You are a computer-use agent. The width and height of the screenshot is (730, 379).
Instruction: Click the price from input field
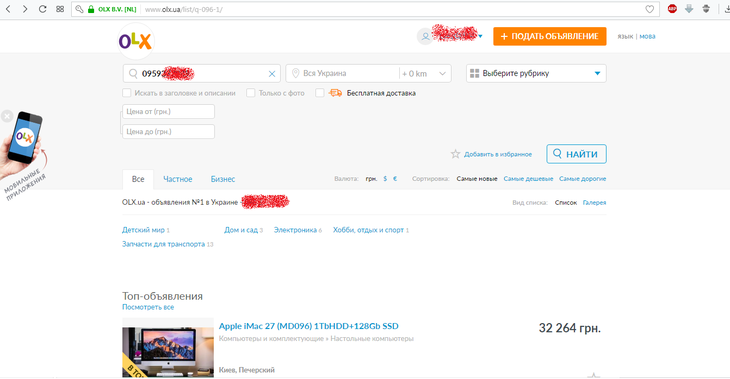[169, 112]
